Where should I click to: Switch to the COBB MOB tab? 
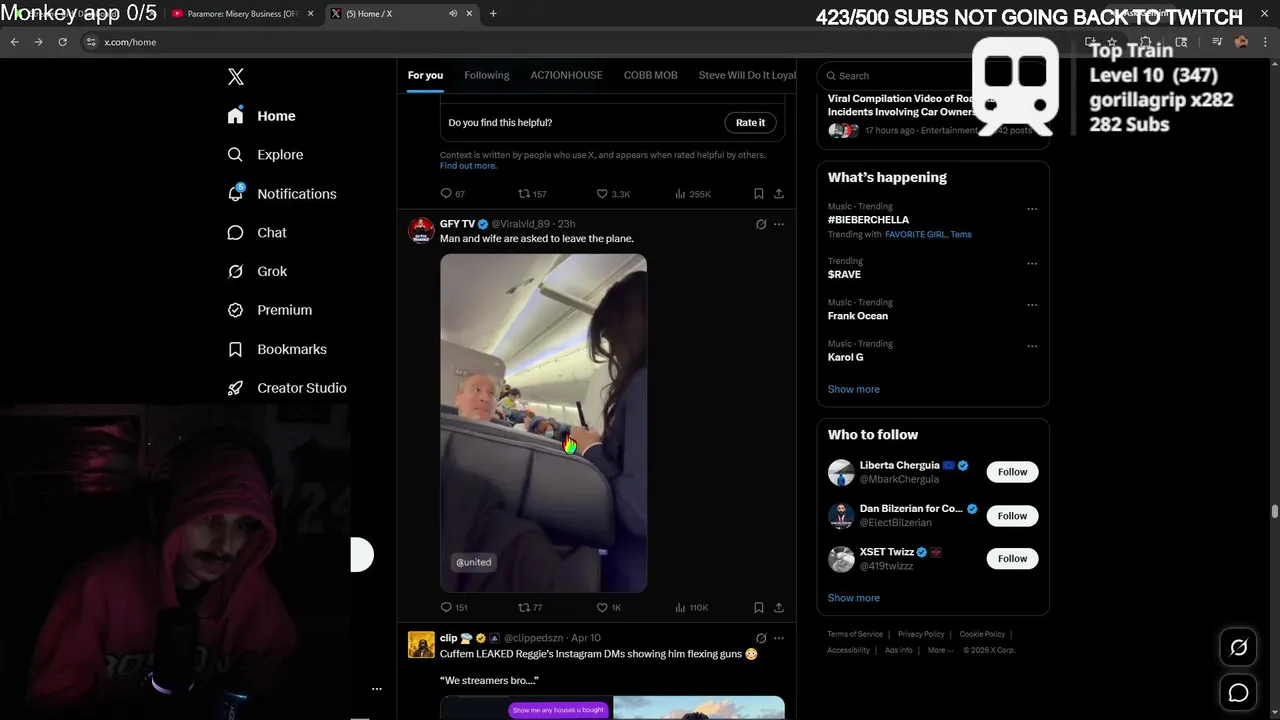coord(651,75)
